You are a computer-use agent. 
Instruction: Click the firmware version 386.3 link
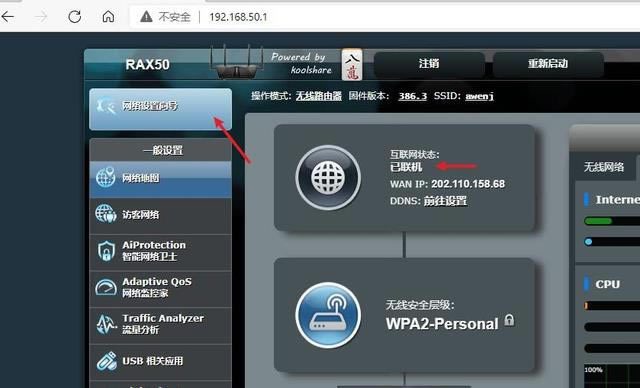pyautogui.click(x=413, y=96)
